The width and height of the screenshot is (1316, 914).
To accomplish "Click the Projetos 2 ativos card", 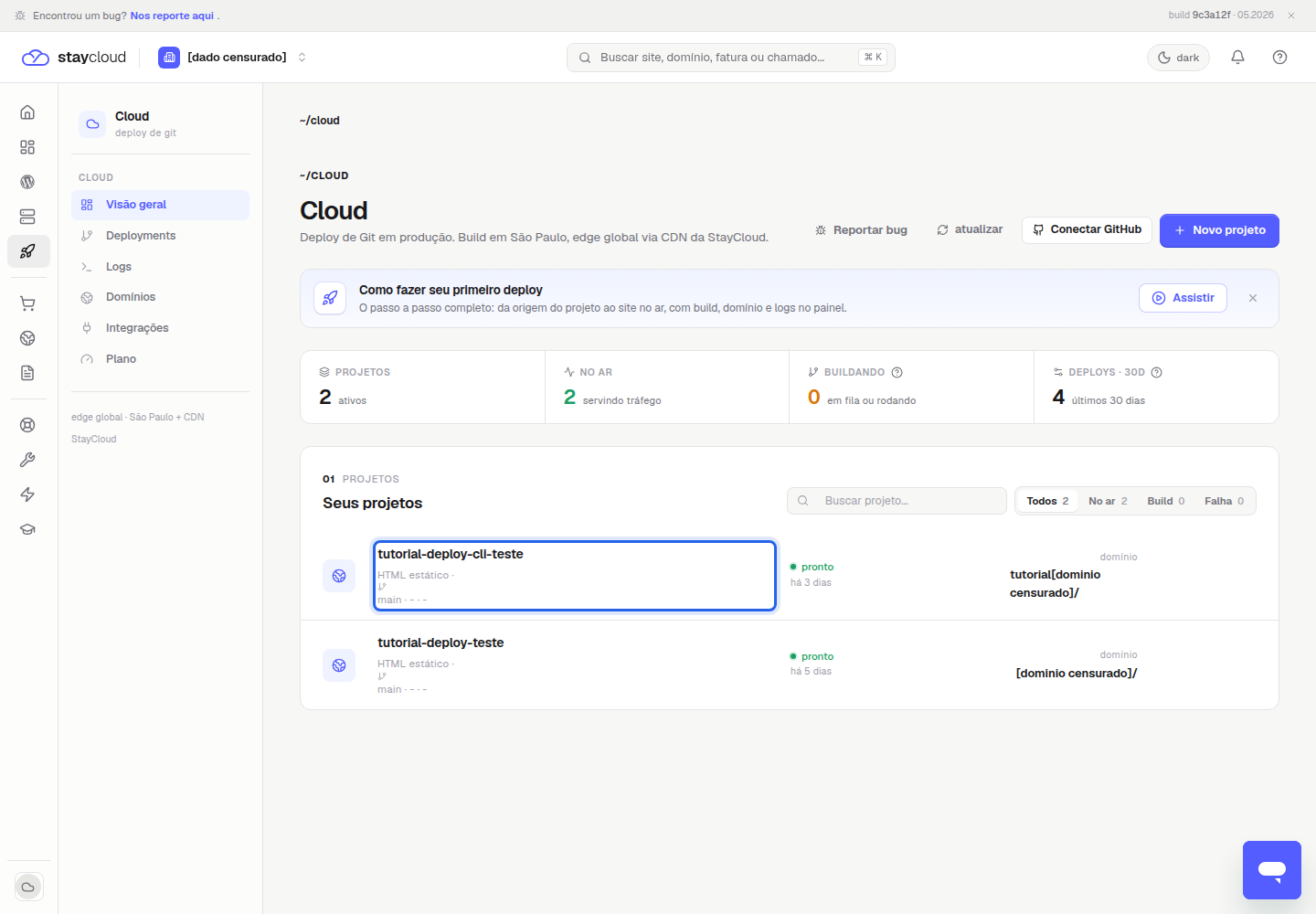I will (x=422, y=388).
